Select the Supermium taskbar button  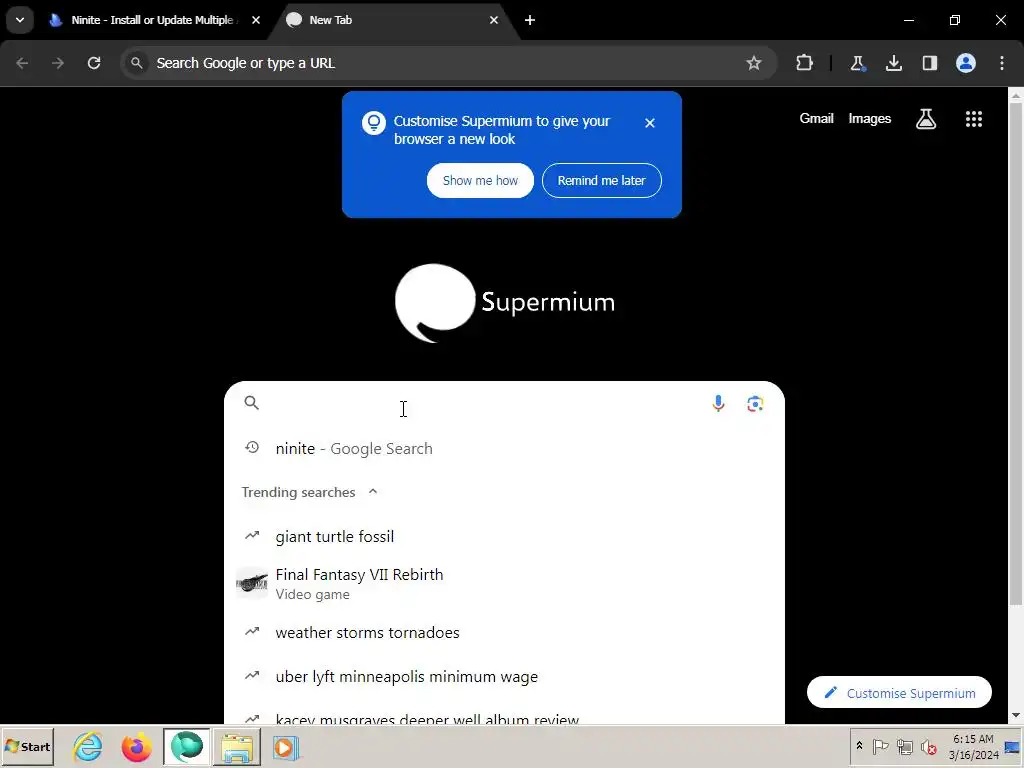point(187,747)
